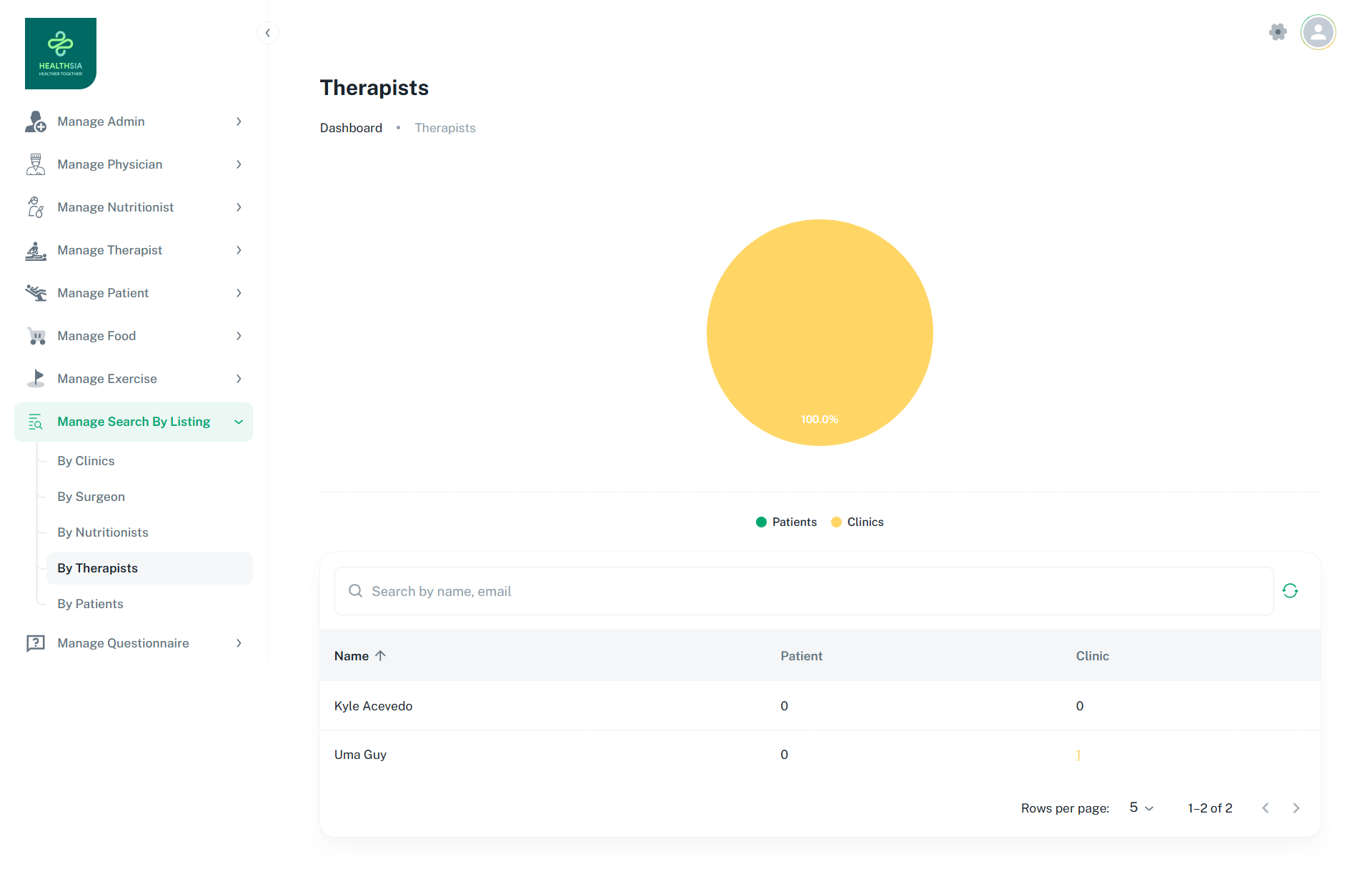Open the rows per page dropdown
Screen dimensions: 1372x894
(1141, 808)
